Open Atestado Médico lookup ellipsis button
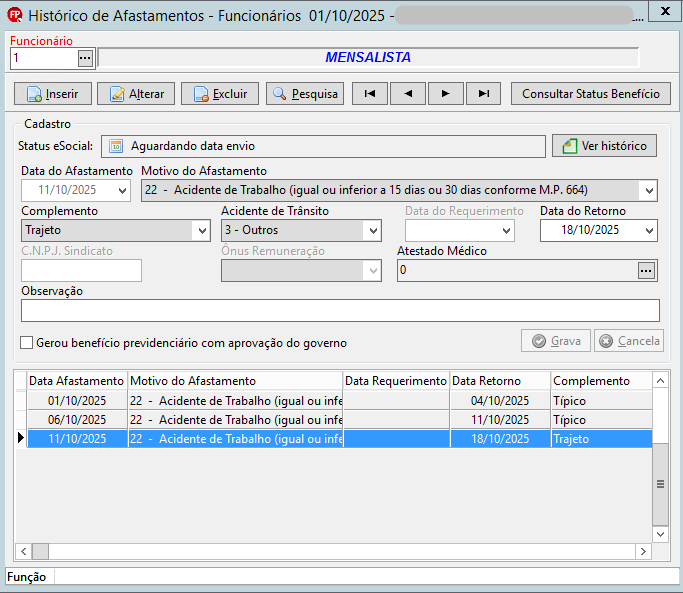Image resolution: width=683 pixels, height=593 pixels. click(x=646, y=271)
